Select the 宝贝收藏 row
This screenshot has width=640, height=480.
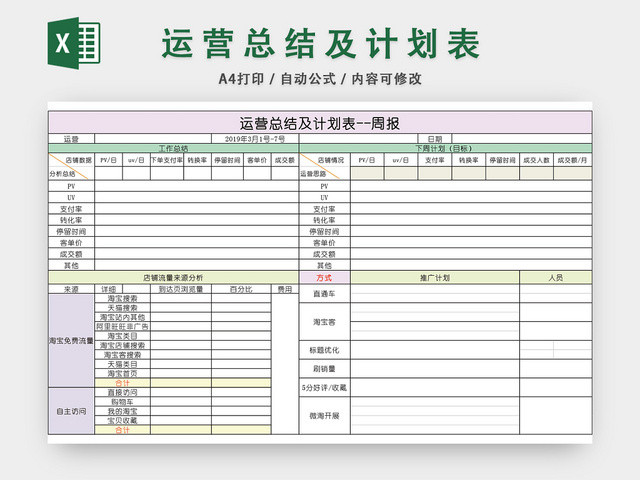click(122, 420)
